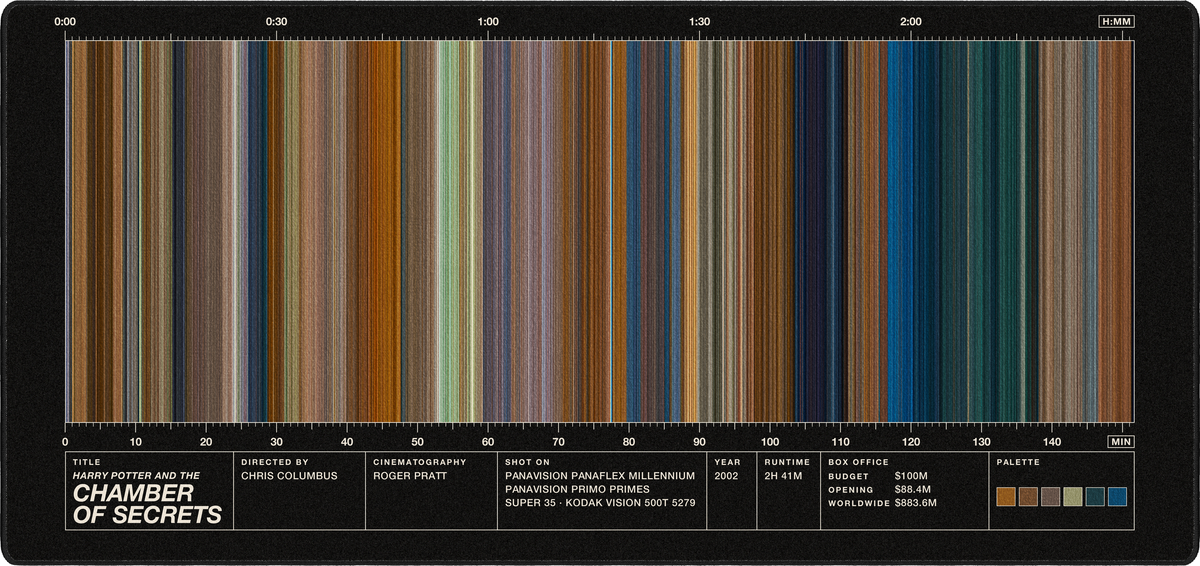Click the "DIRECTED BY" label

tap(275, 462)
